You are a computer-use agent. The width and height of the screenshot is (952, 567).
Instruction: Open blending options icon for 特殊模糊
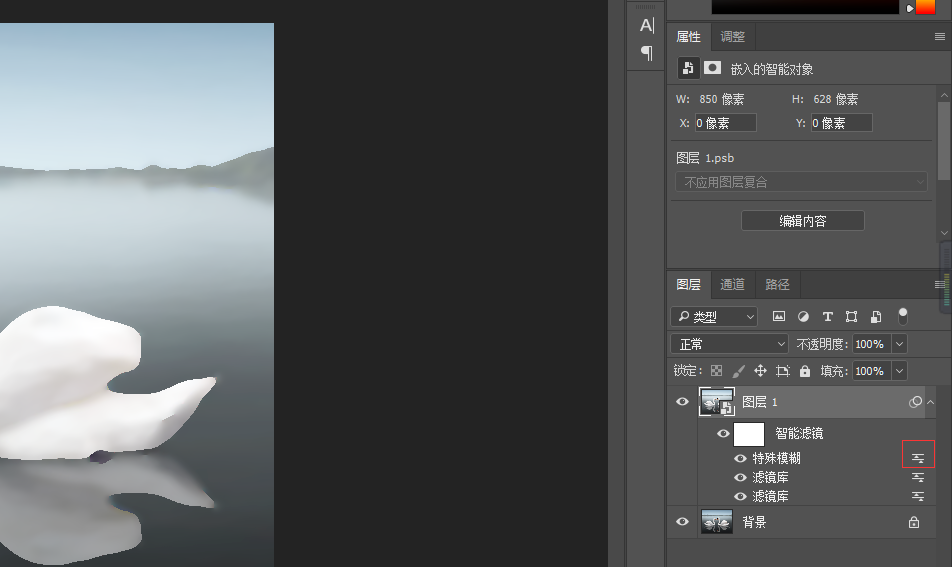(918, 458)
